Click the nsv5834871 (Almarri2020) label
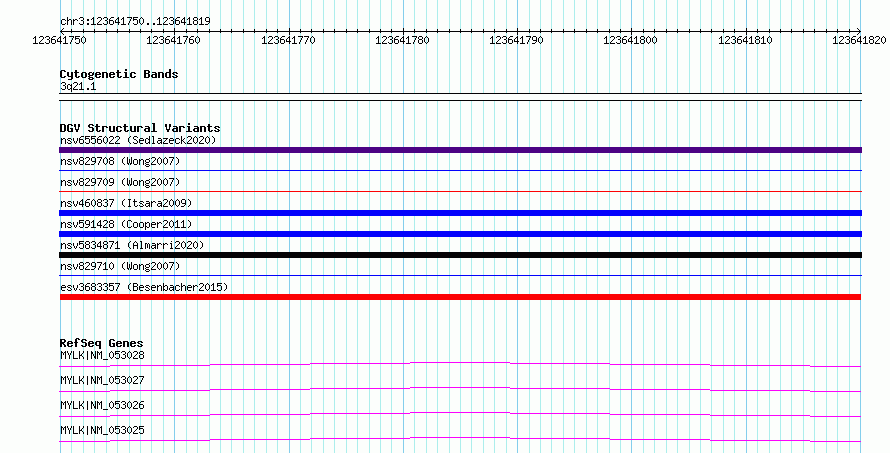Screen dimensions: 890x453 132,245
